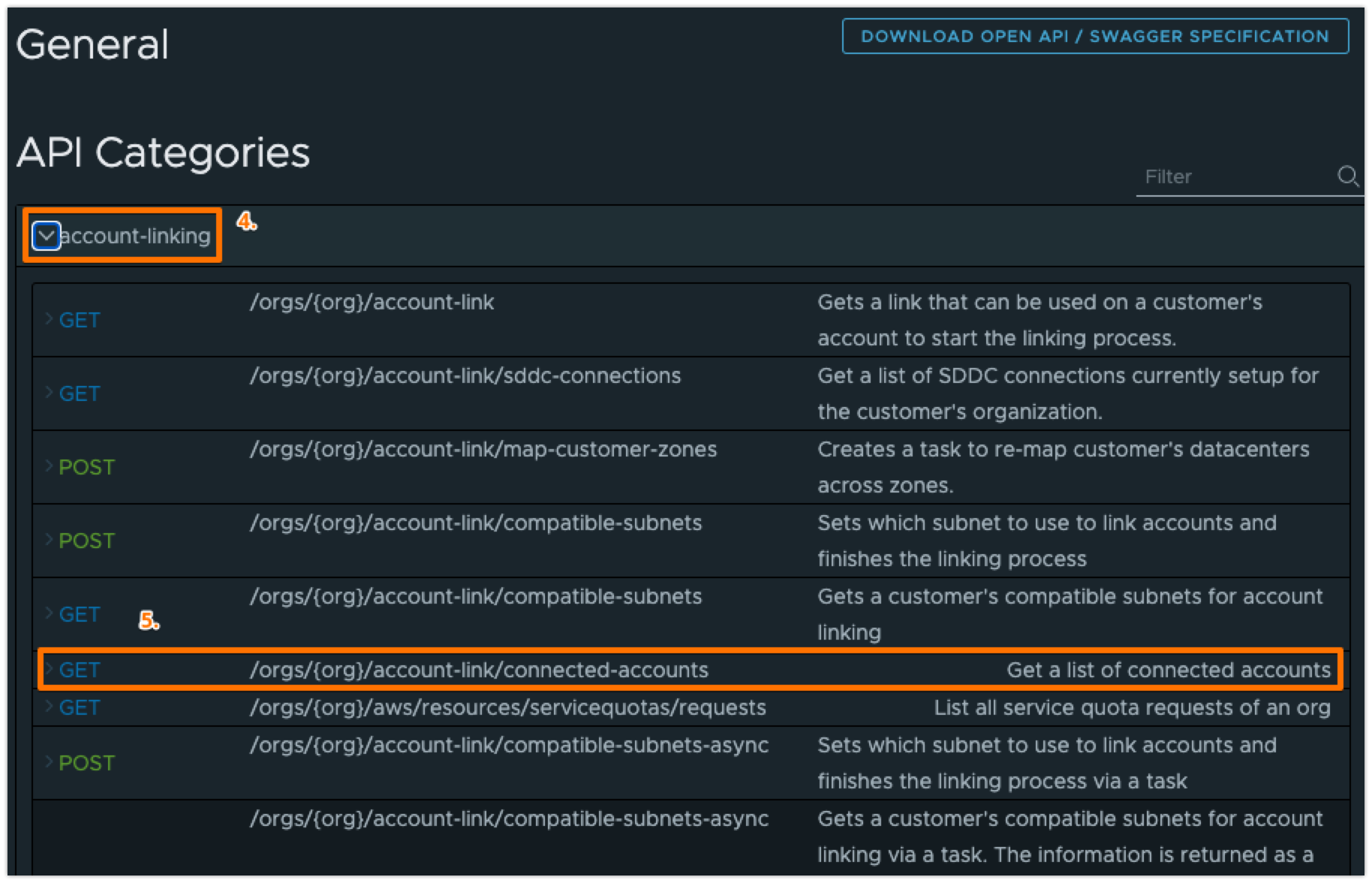Open the /orgs/{org}/account-link/sddc-connections path
The width and height of the screenshot is (1372, 883).
pos(465,375)
